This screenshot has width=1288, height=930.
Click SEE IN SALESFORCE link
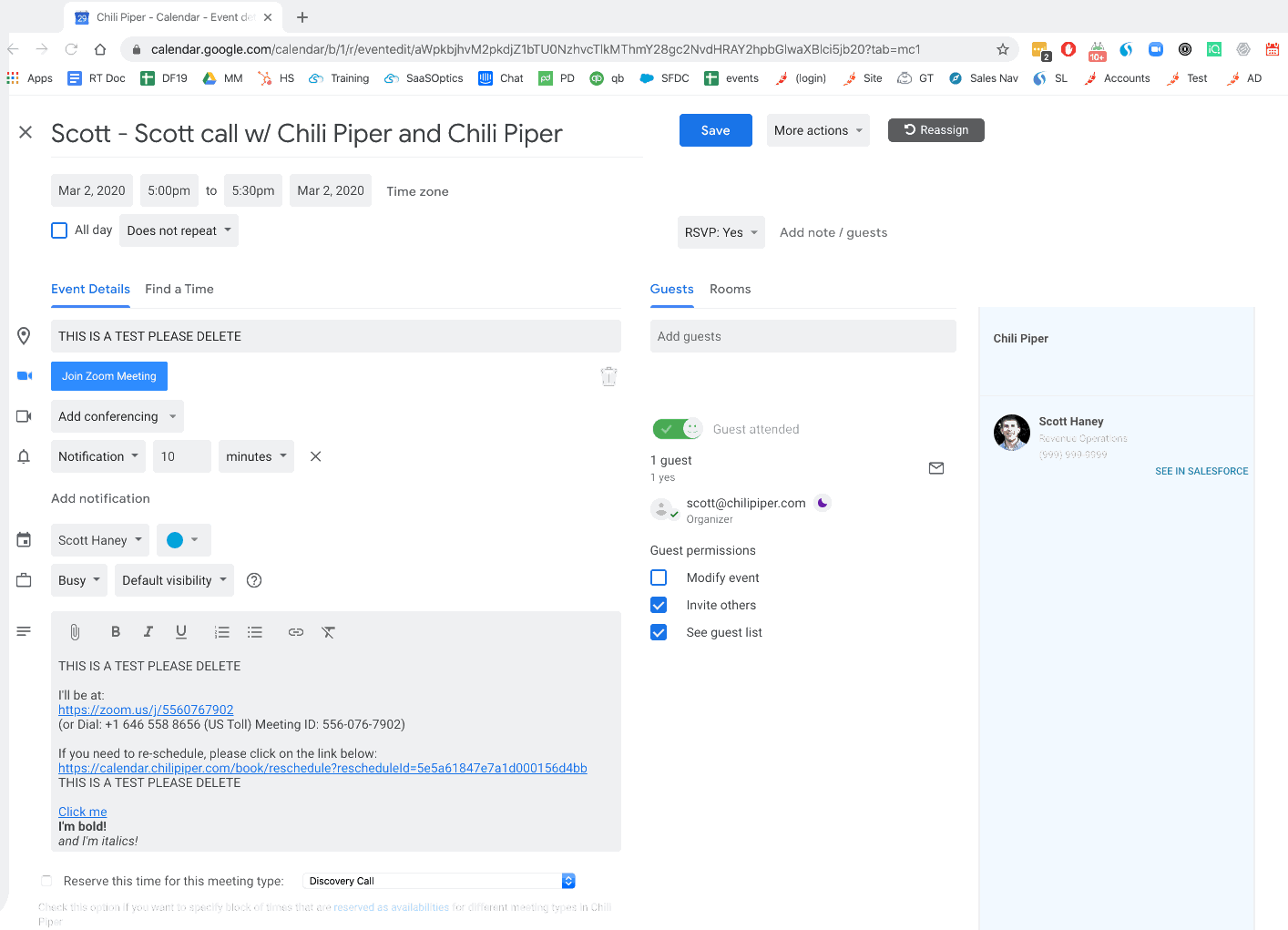tap(1201, 471)
